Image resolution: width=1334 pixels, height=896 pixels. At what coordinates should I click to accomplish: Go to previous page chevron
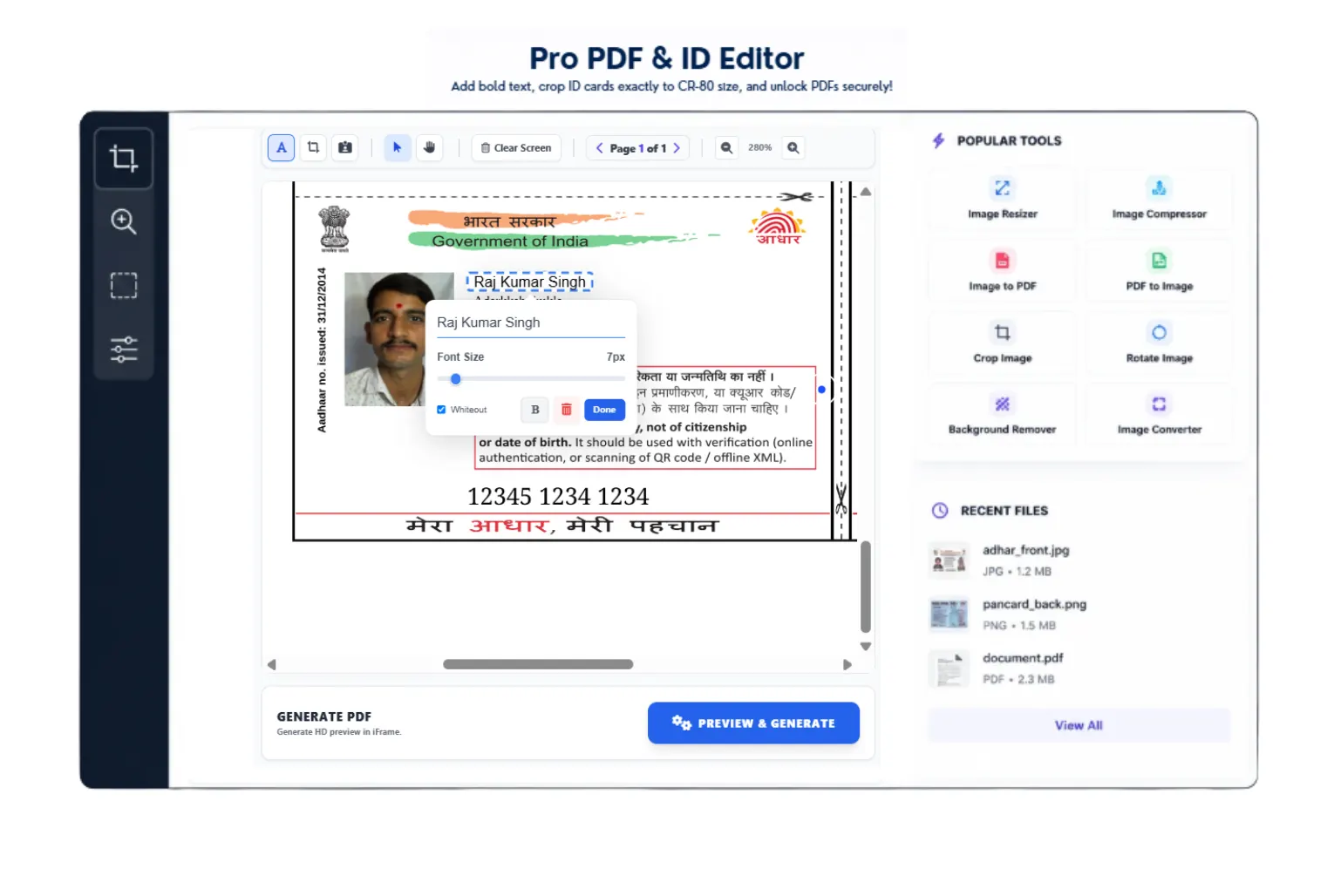point(599,148)
